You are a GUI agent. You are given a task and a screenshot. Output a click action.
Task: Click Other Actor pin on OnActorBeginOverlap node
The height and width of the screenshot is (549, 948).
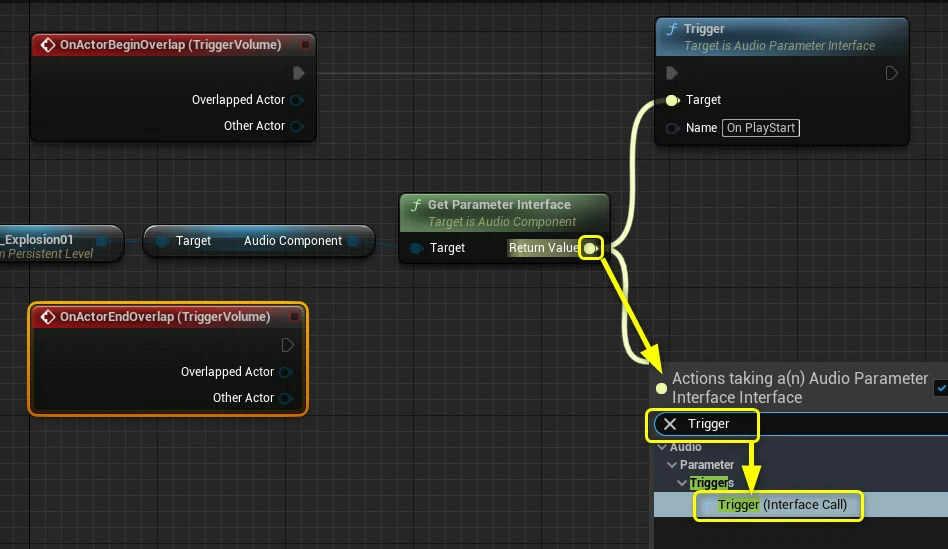pyautogui.click(x=297, y=126)
